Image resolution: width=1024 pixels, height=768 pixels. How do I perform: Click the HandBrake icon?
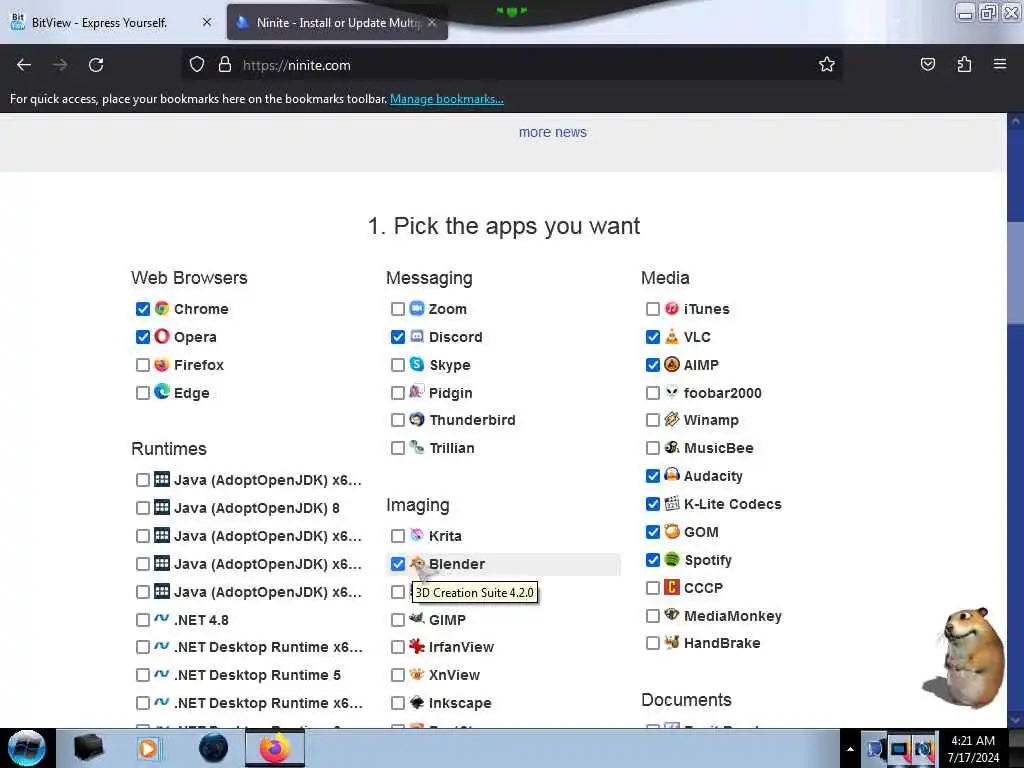[x=671, y=643]
